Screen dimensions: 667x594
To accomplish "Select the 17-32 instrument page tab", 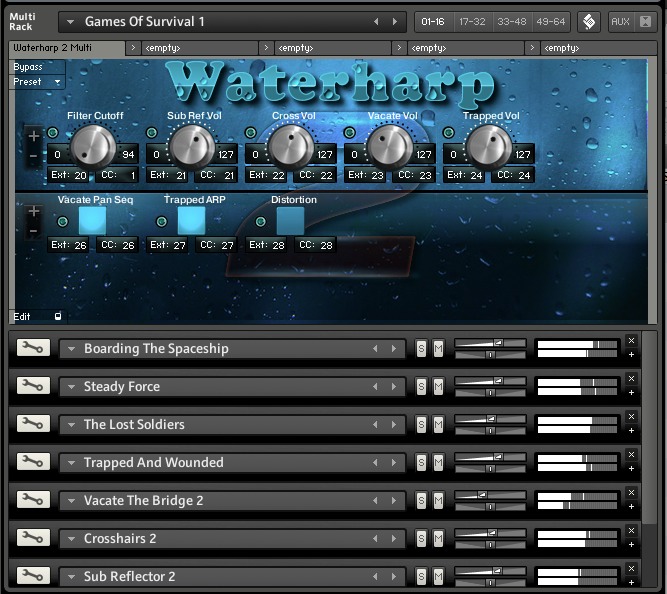I will [x=471, y=21].
